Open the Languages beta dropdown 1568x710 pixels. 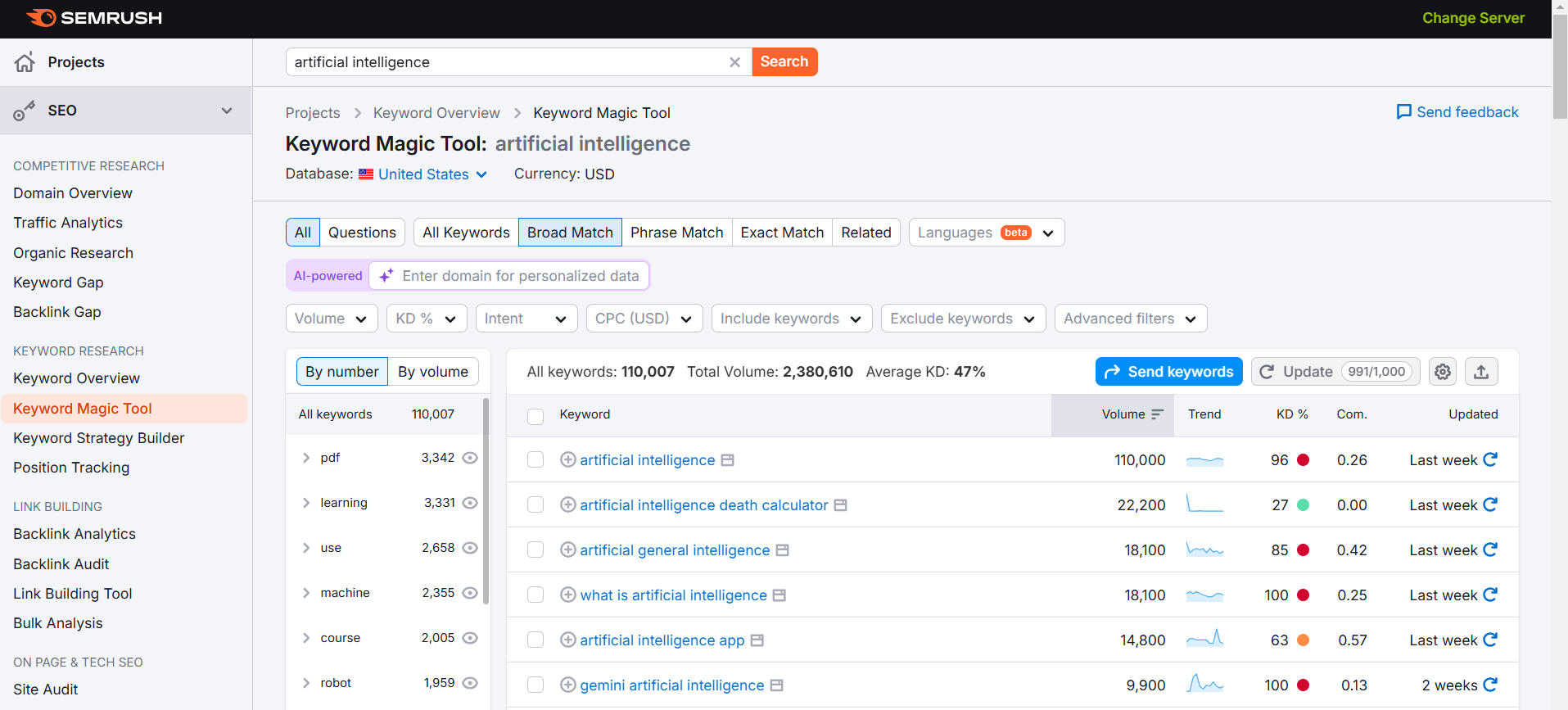coord(987,233)
